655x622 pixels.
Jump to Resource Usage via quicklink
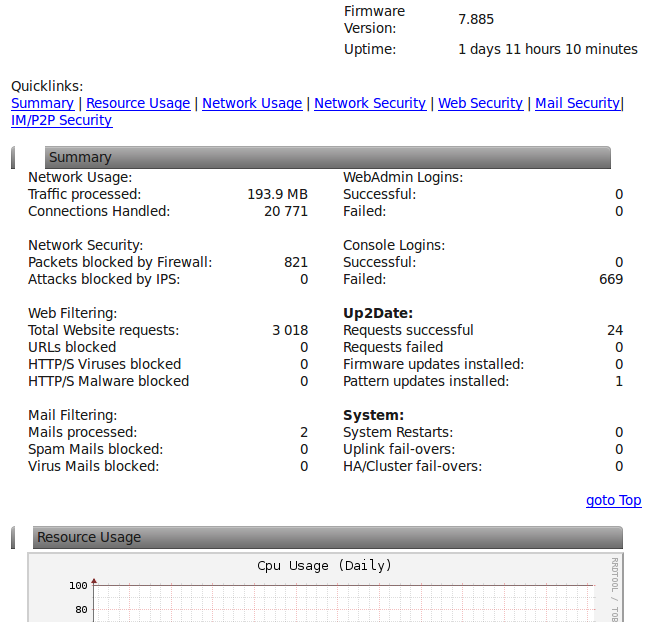138,103
